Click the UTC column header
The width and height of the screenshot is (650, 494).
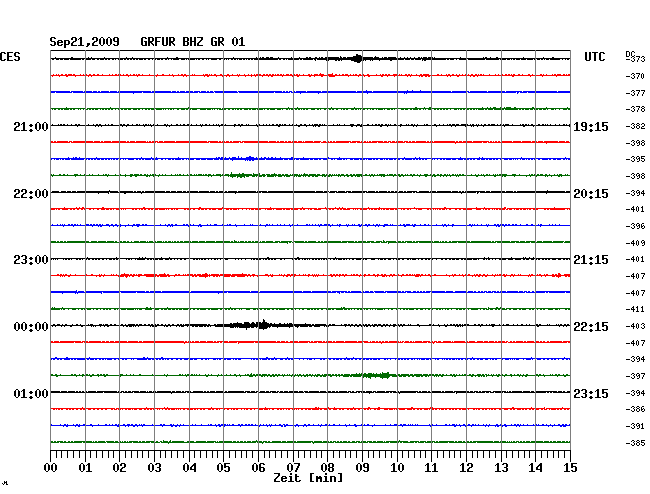[x=594, y=57]
